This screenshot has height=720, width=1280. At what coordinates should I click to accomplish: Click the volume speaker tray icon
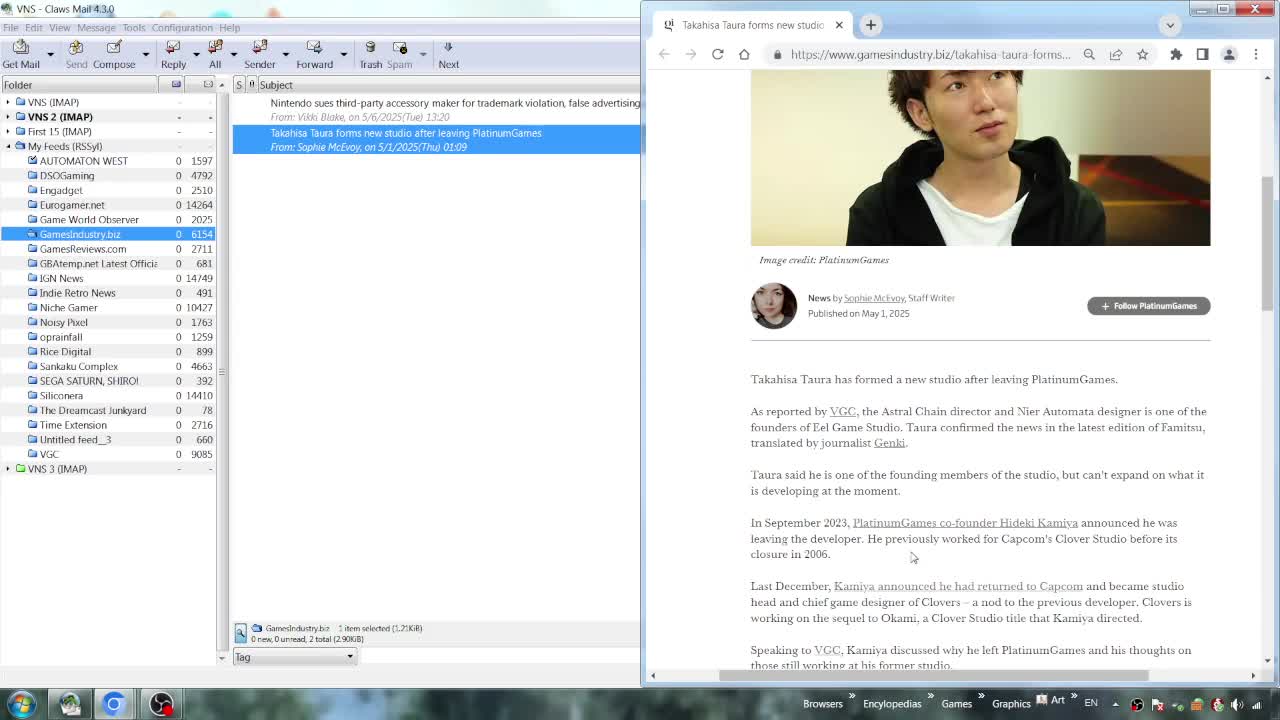coord(1236,704)
